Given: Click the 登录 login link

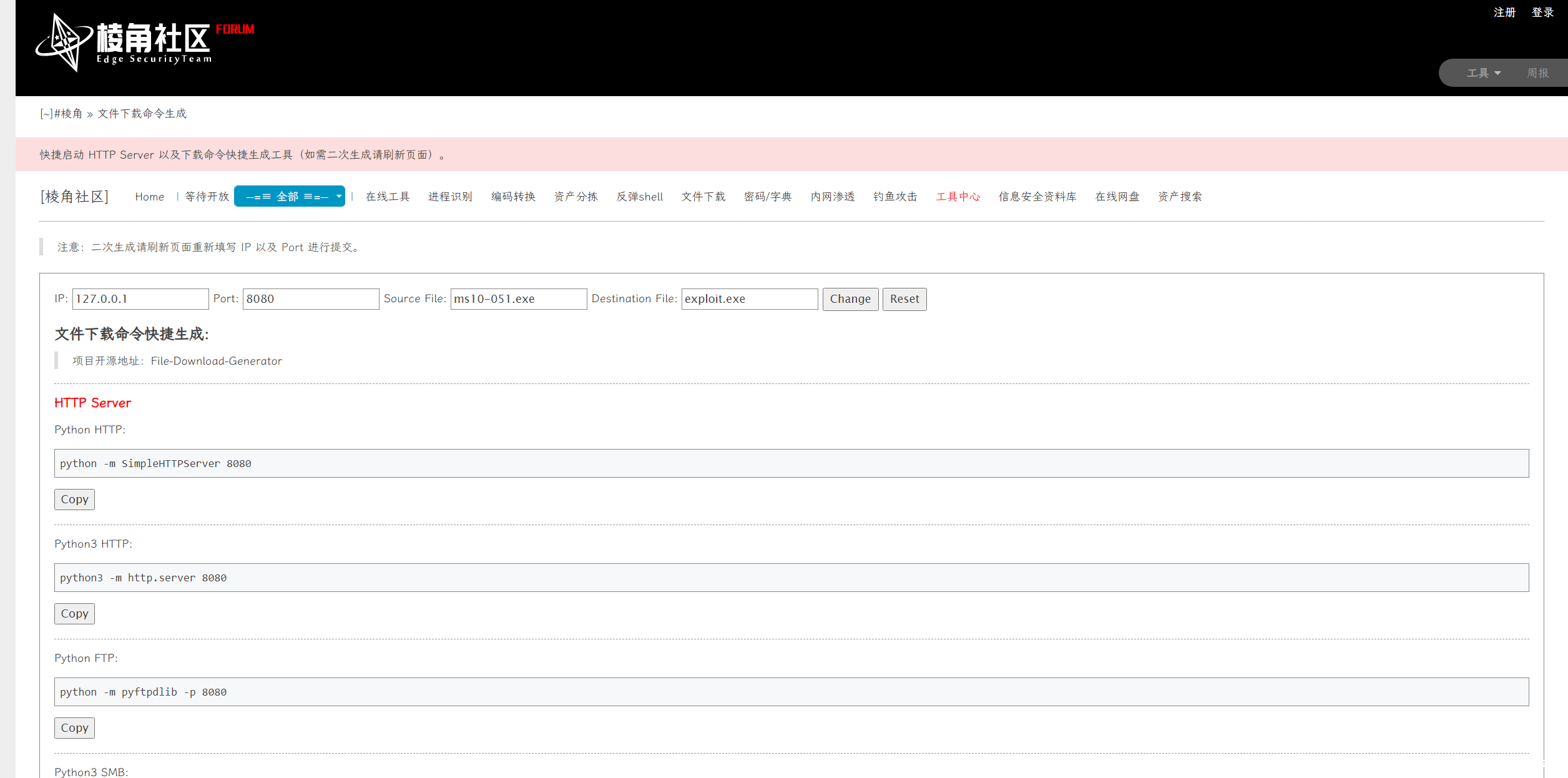Looking at the screenshot, I should (1542, 12).
